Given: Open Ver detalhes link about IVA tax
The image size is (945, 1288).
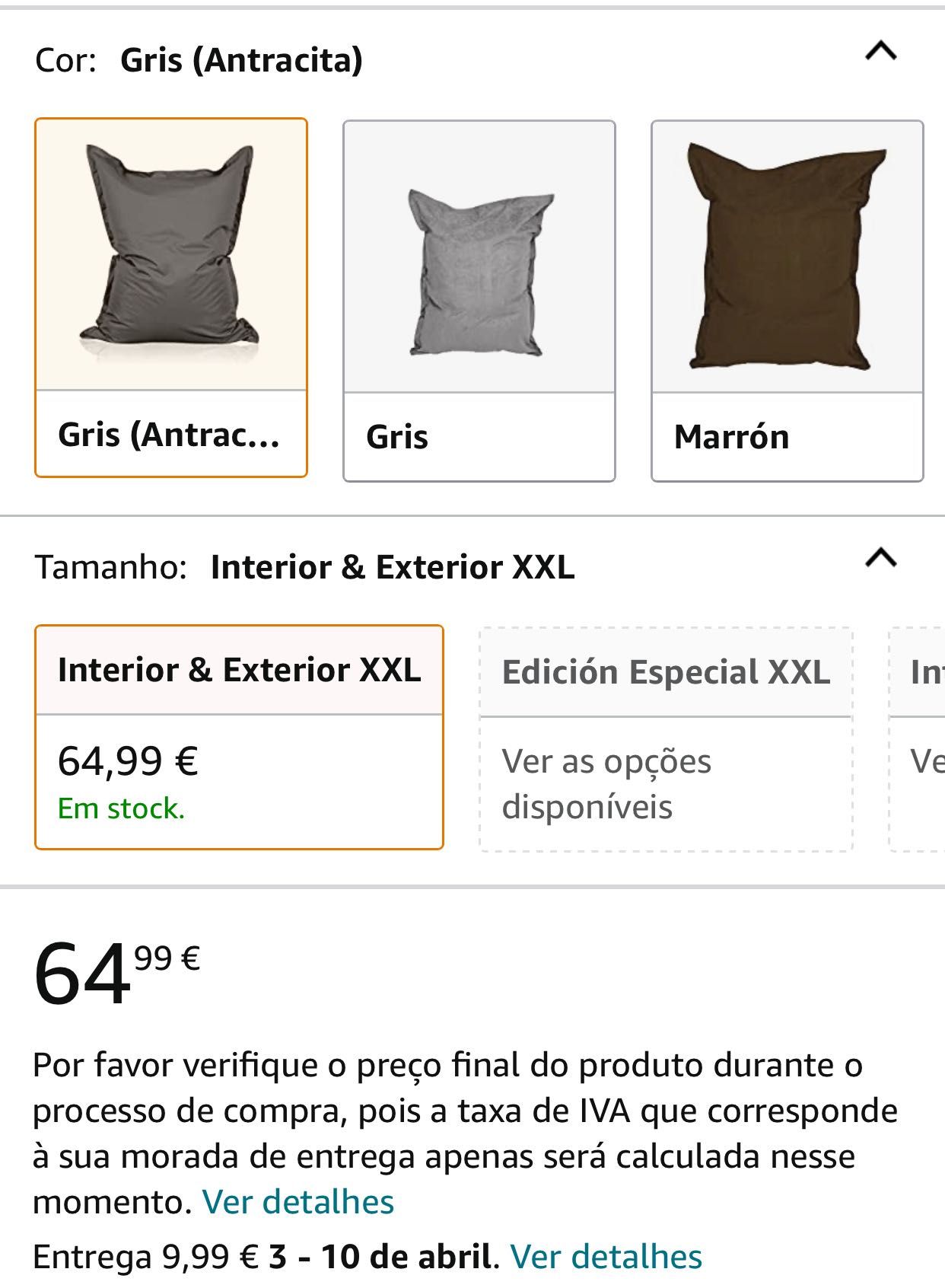Looking at the screenshot, I should (298, 1202).
